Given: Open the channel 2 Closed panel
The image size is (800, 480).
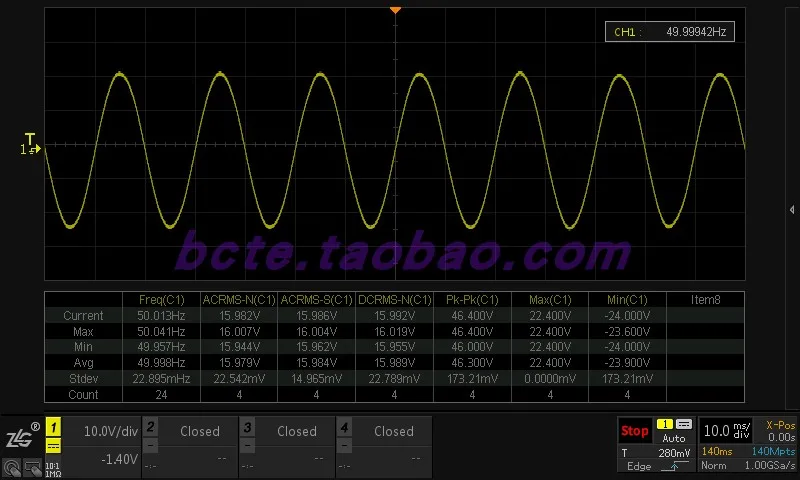Looking at the screenshot, I should click(199, 431).
